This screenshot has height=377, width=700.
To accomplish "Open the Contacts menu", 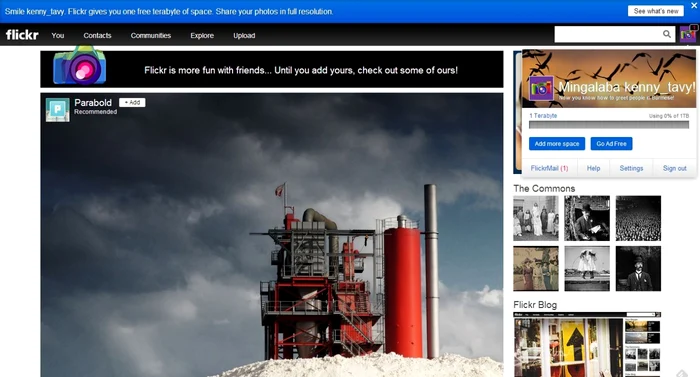I will pyautogui.click(x=97, y=36).
